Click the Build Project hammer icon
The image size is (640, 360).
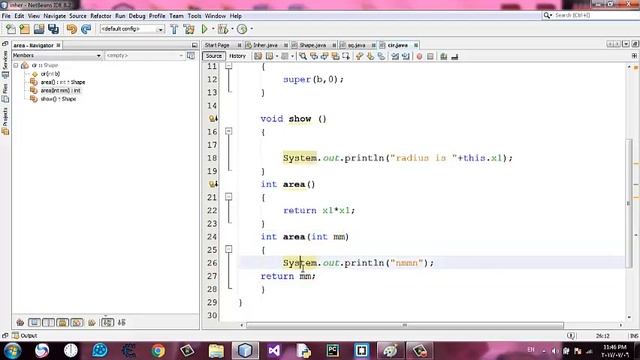(x=174, y=29)
